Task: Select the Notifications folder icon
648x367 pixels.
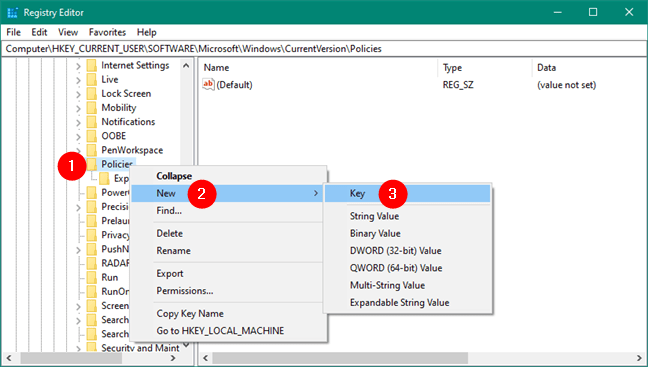Action: coord(92,122)
